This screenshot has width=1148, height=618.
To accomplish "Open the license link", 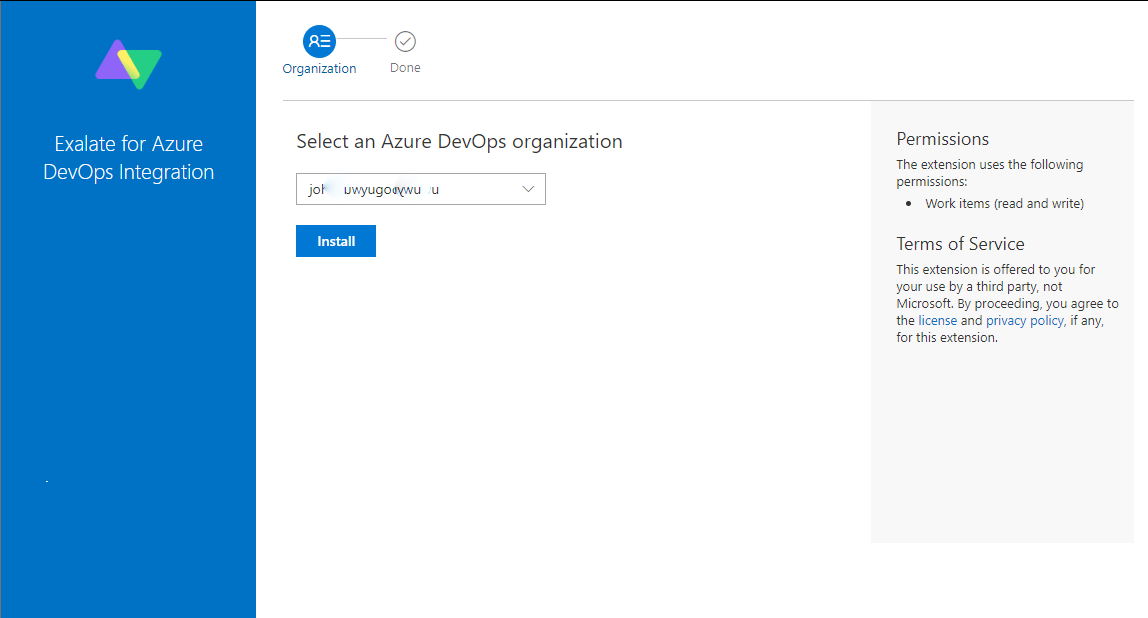I will tap(937, 321).
